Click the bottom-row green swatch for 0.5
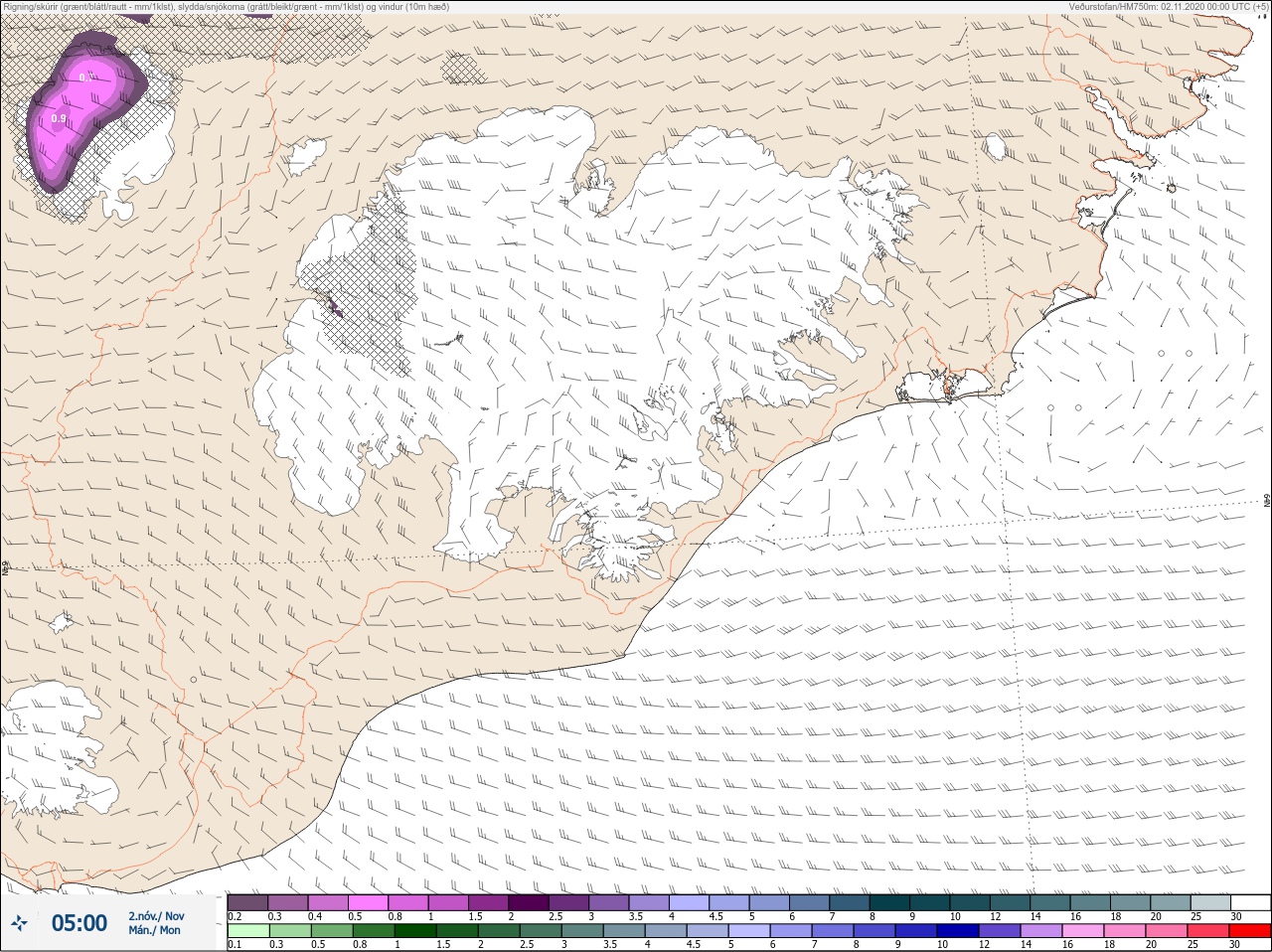 331,931
